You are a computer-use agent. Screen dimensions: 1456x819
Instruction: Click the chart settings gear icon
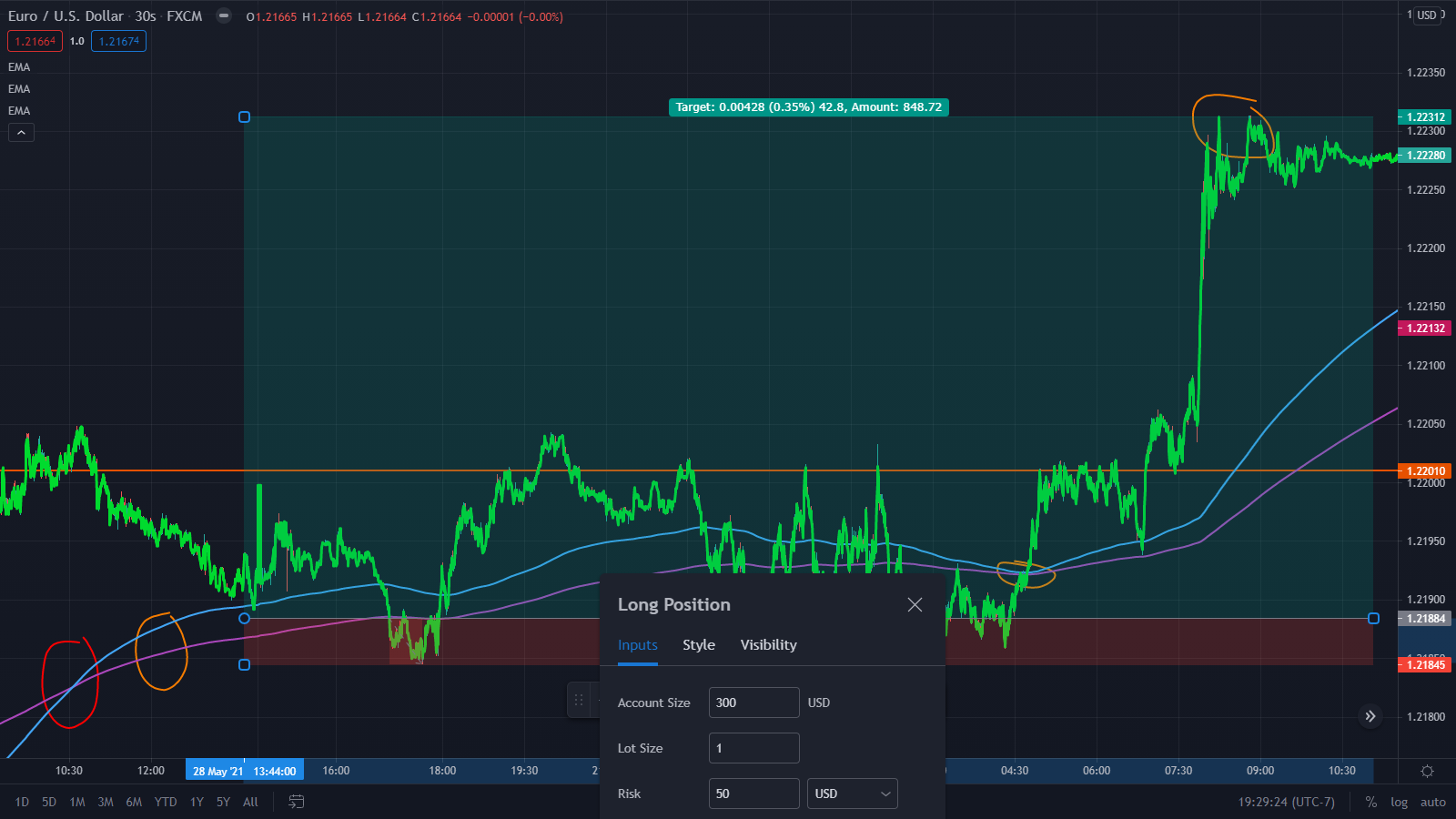[x=1427, y=771]
